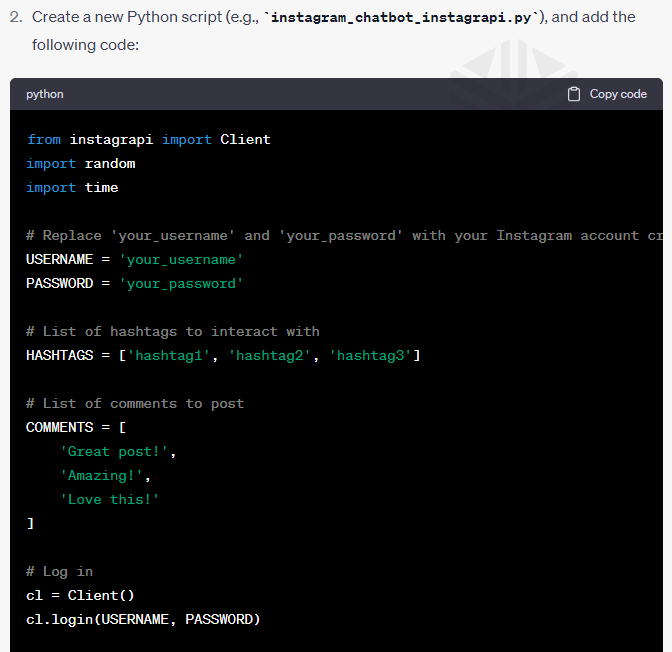Click the inline filename instagram_chatbot_instagrapi.py
This screenshot has width=672, height=652.
pos(401,17)
